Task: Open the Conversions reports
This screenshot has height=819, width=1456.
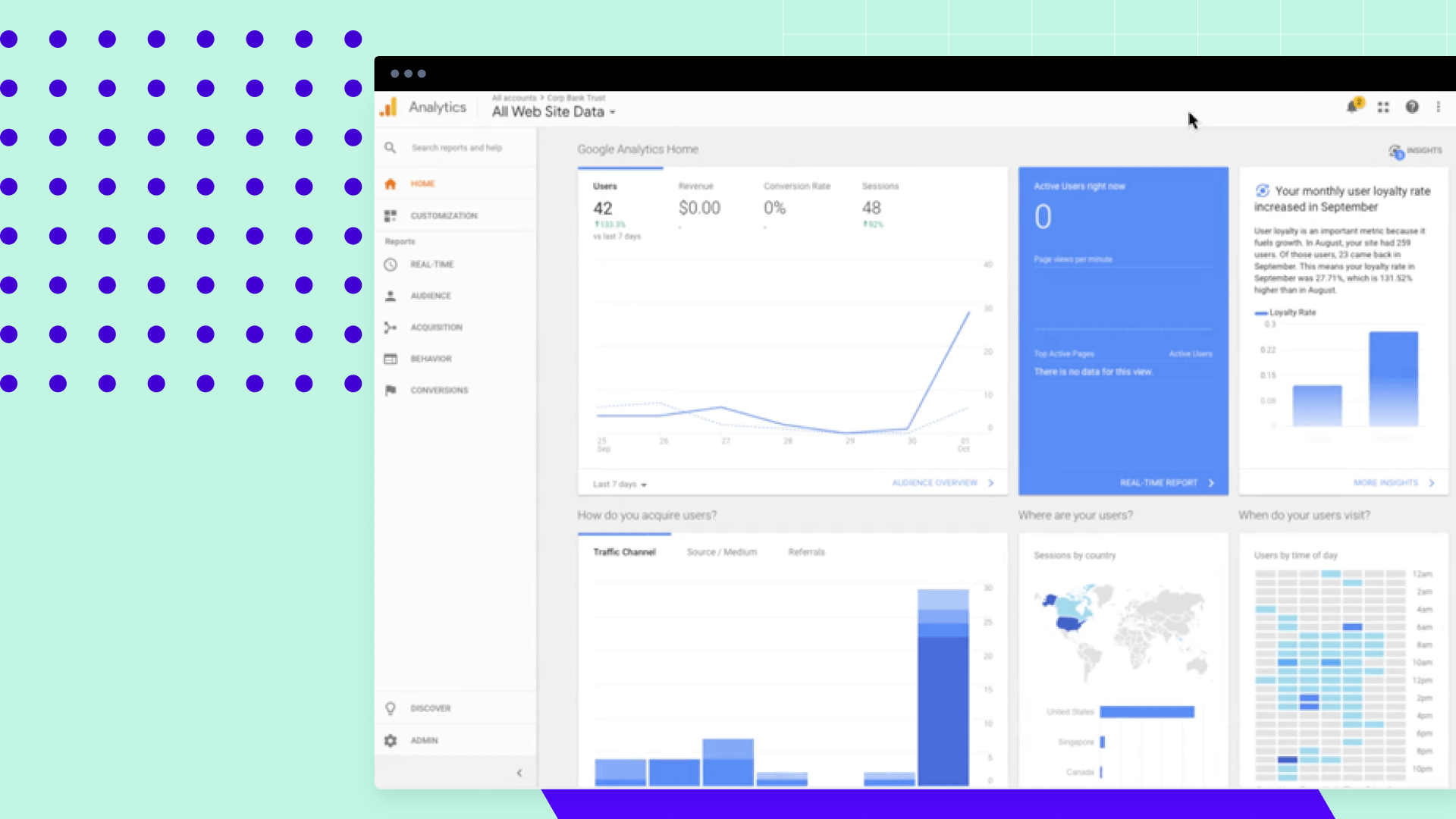Action: click(440, 390)
